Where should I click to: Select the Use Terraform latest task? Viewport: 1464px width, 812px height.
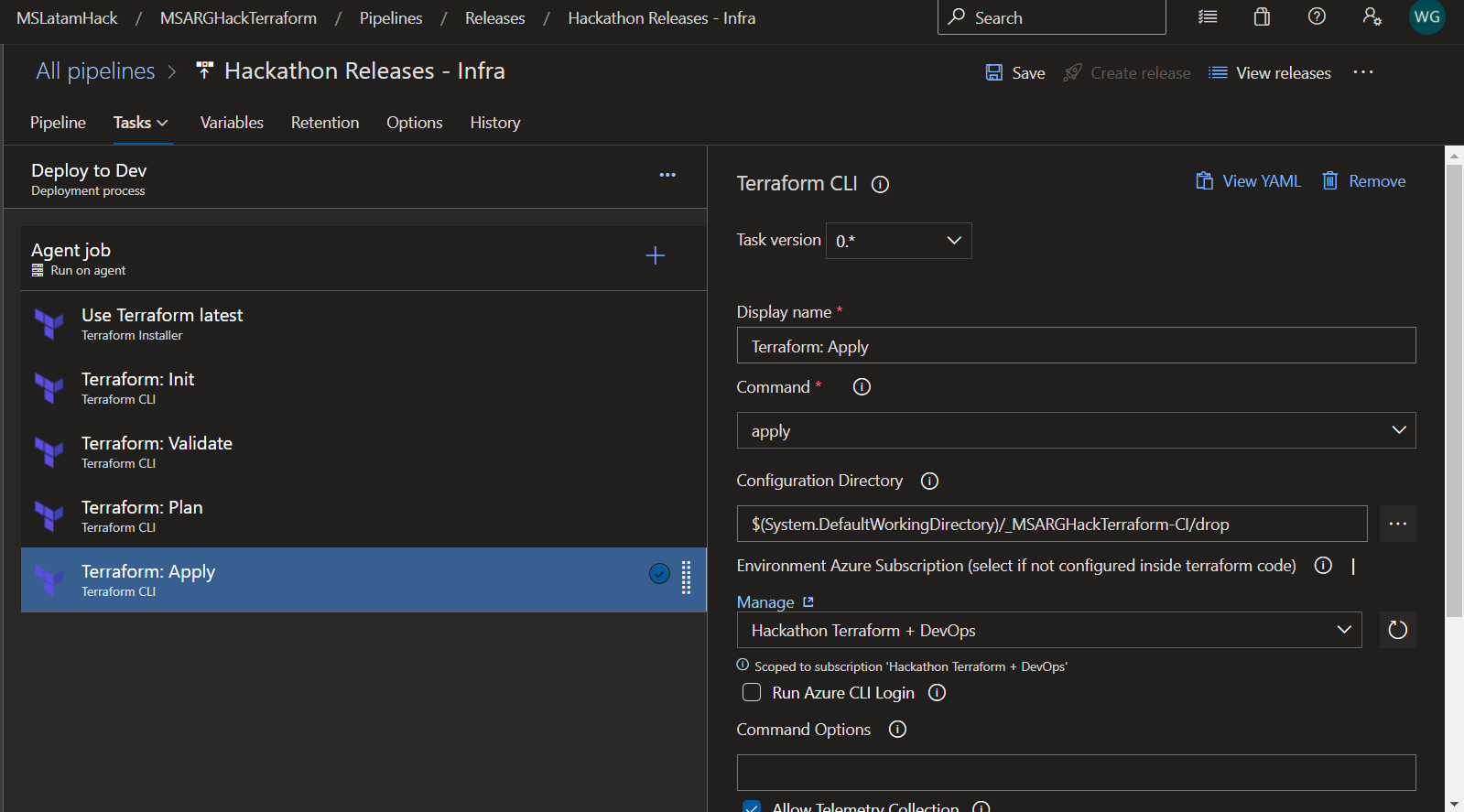[363, 323]
